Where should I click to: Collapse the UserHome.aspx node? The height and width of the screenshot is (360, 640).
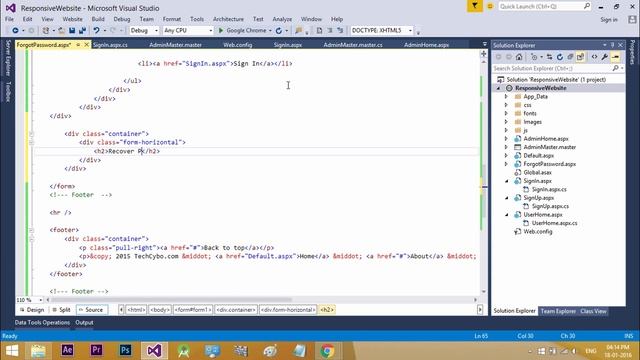tap(507, 215)
